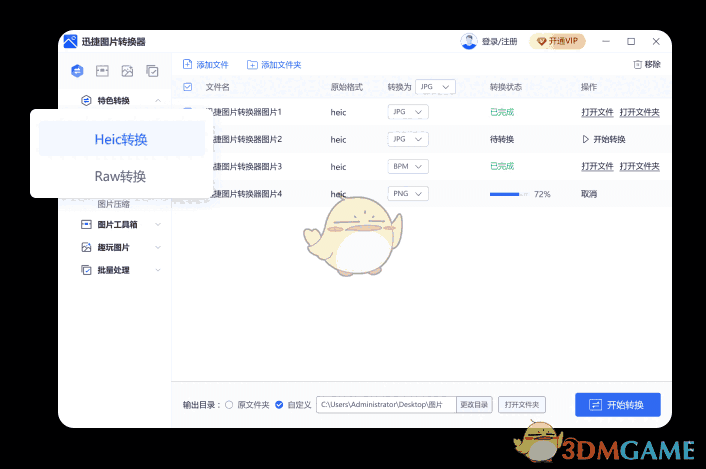The height and width of the screenshot is (469, 706).
Task: Open 登录/注册 login link
Action: point(499,41)
